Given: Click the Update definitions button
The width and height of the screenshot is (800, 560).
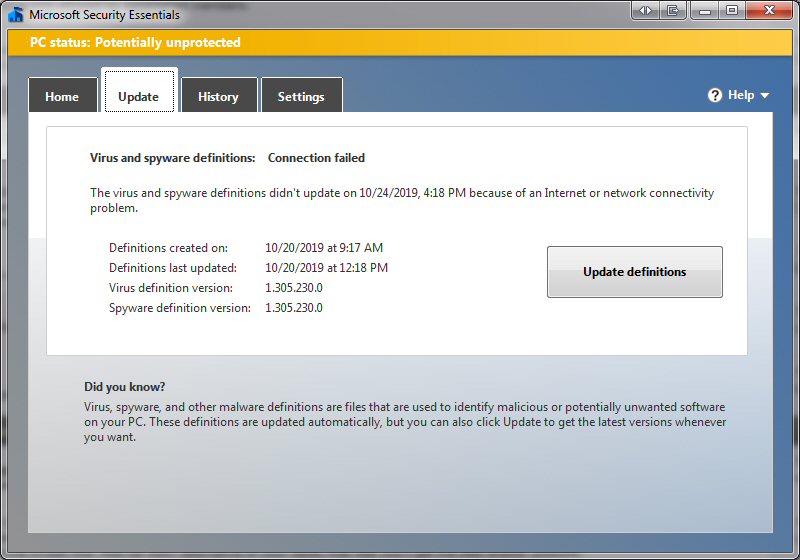Looking at the screenshot, I should pos(635,272).
